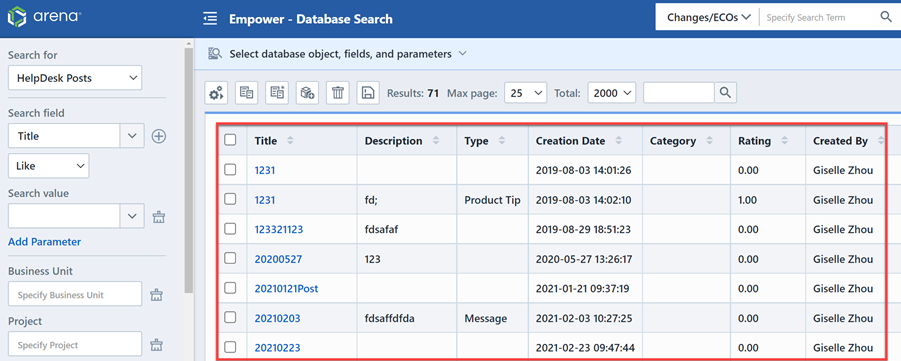This screenshot has width=901, height=361.
Task: Sort by Type column arrows
Action: pyautogui.click(x=502, y=141)
